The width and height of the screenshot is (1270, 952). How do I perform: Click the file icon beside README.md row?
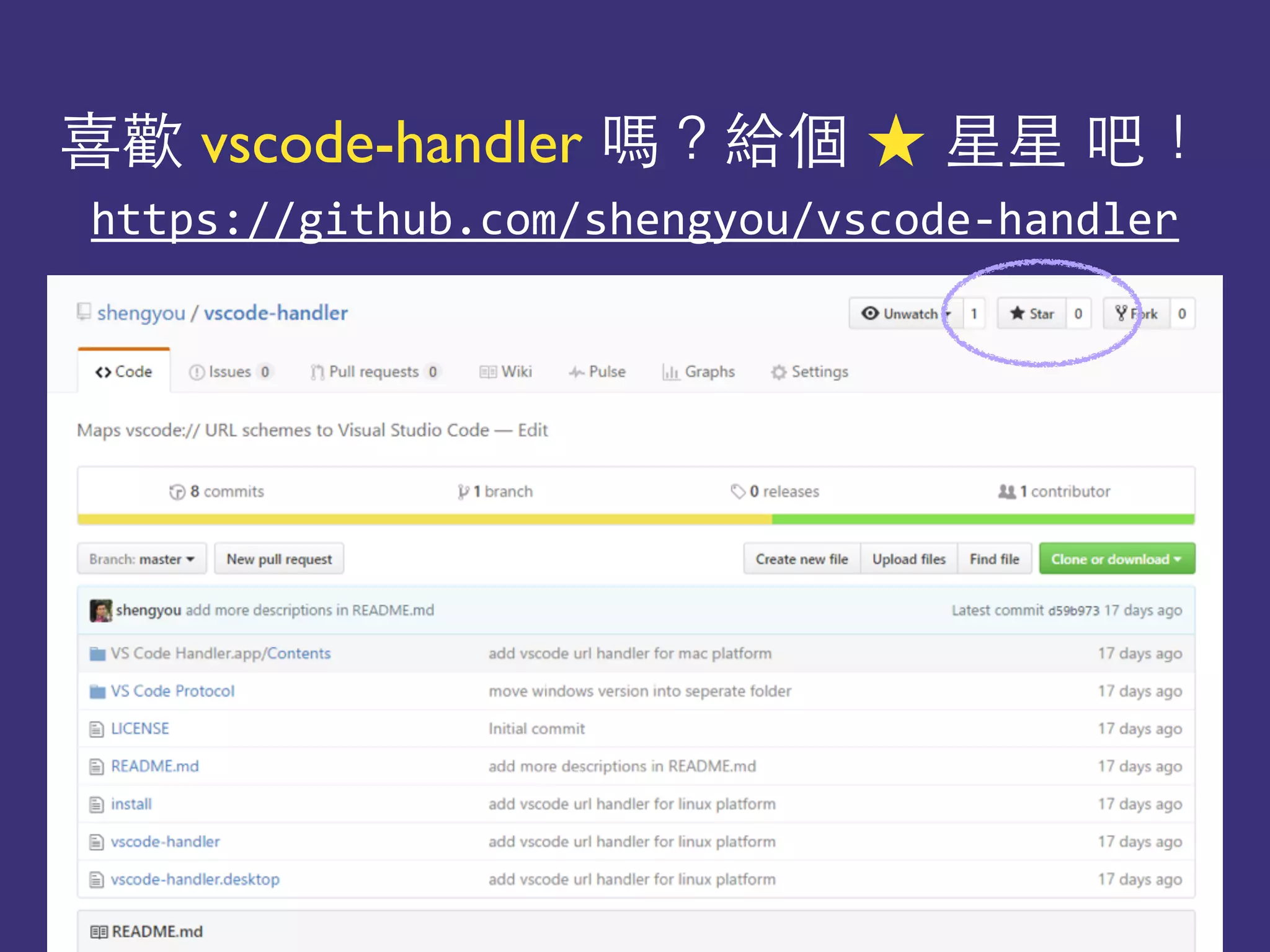[x=97, y=767]
